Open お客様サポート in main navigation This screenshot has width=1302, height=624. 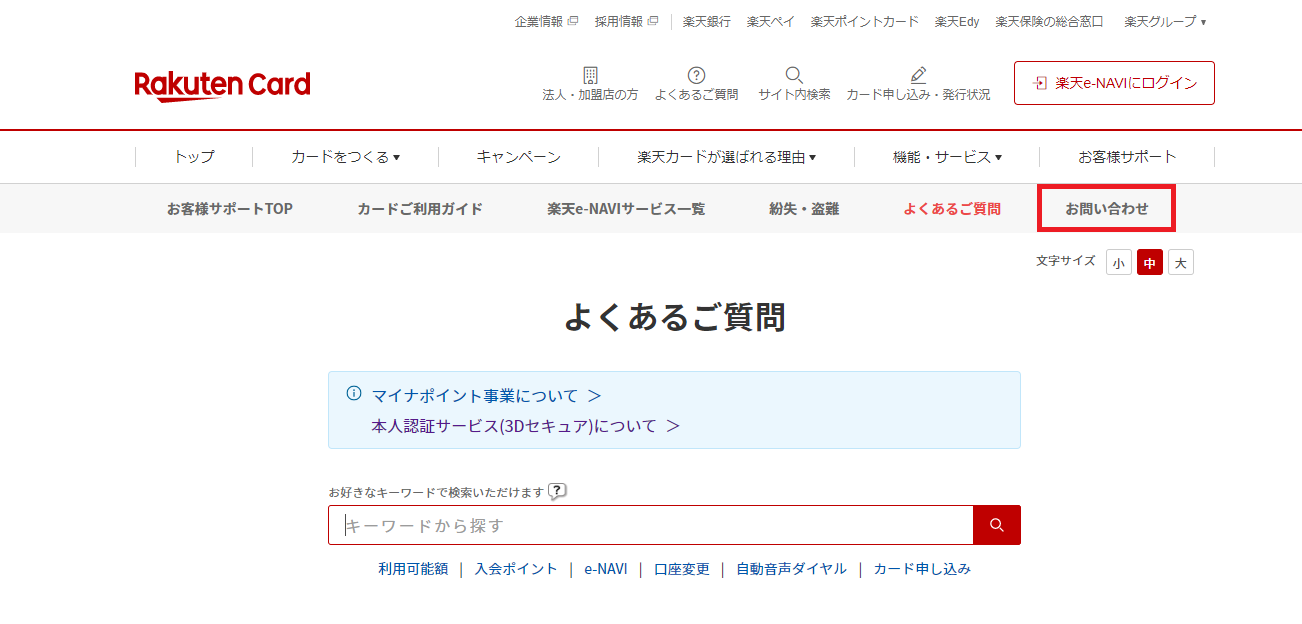click(1127, 157)
